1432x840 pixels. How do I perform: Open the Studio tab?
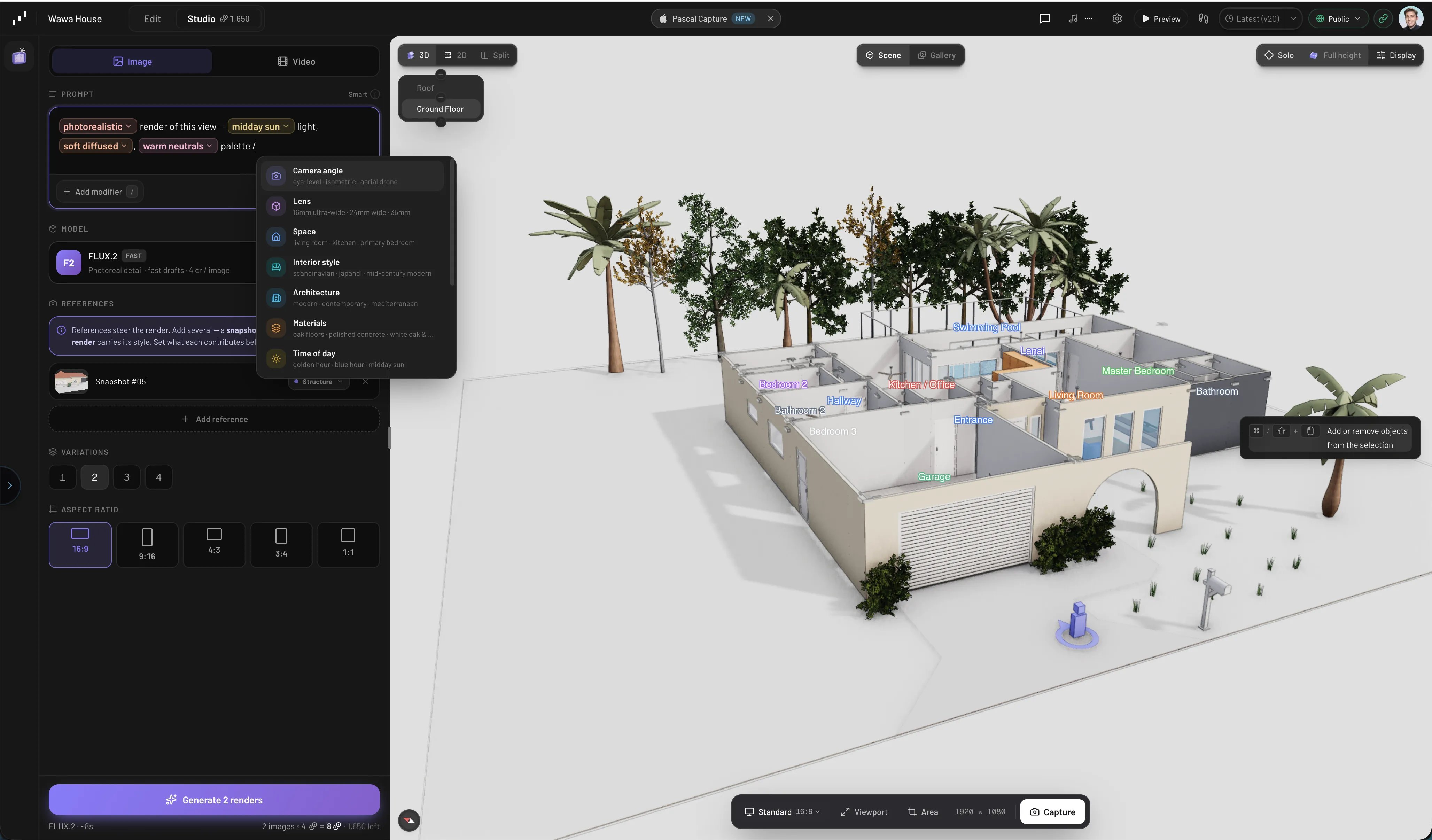click(x=219, y=19)
